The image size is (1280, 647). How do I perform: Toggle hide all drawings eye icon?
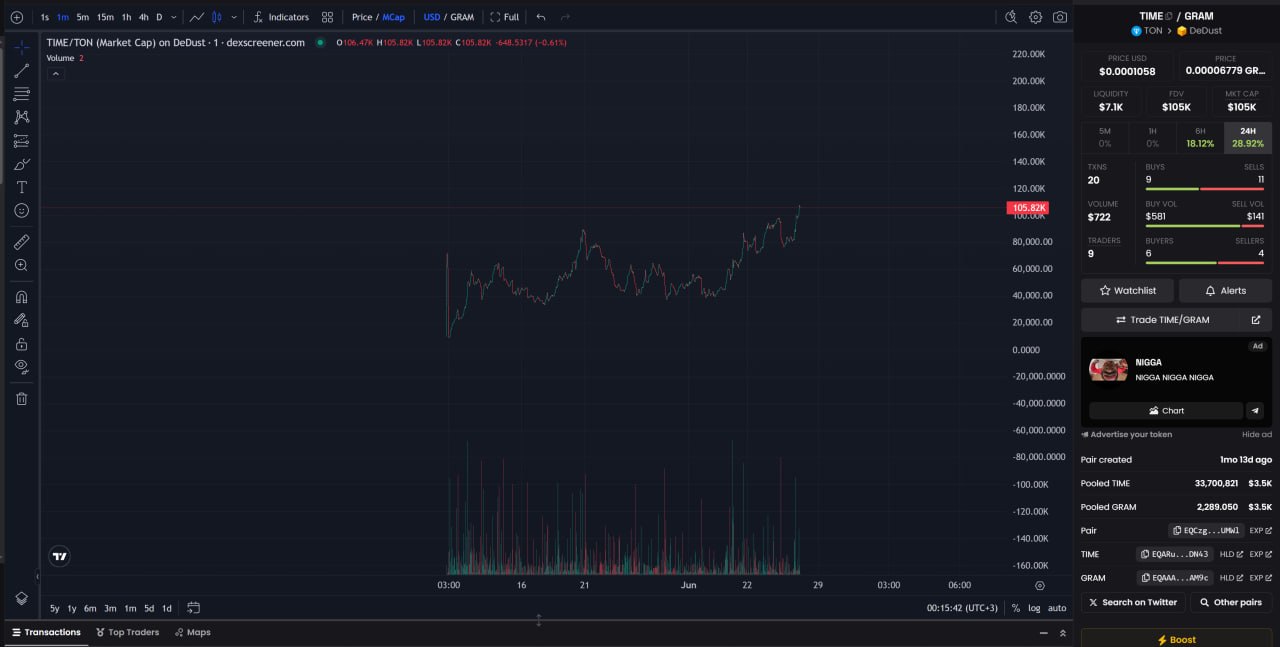(21, 367)
